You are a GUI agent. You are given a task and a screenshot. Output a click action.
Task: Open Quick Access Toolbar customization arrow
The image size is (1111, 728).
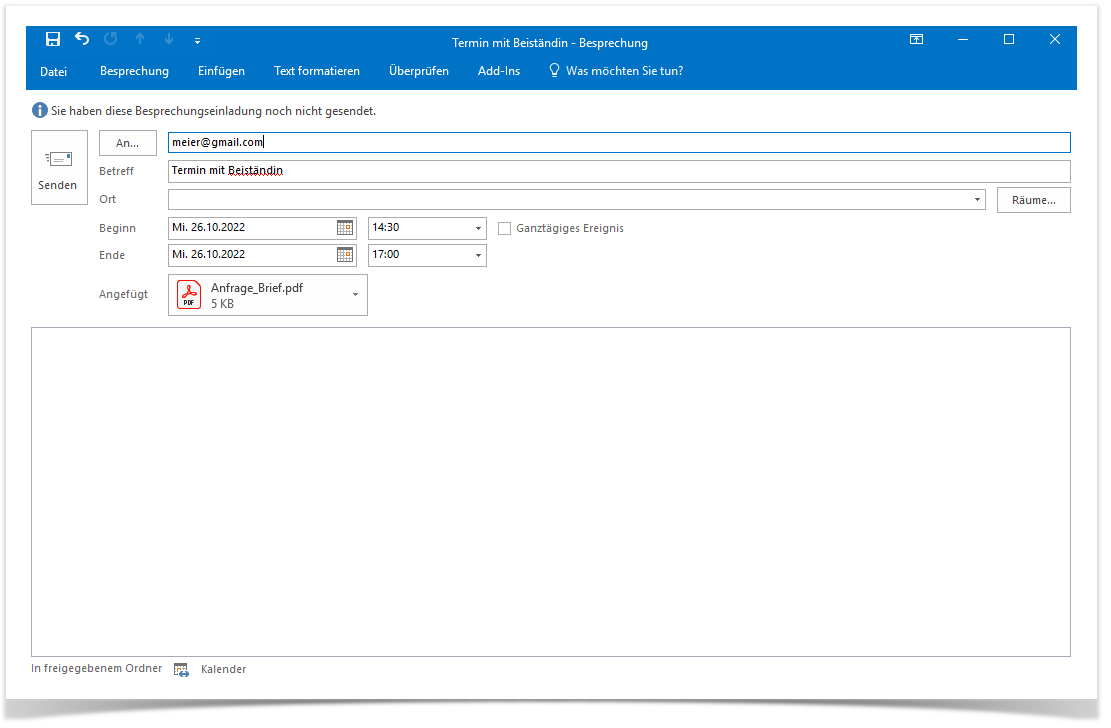(x=198, y=41)
